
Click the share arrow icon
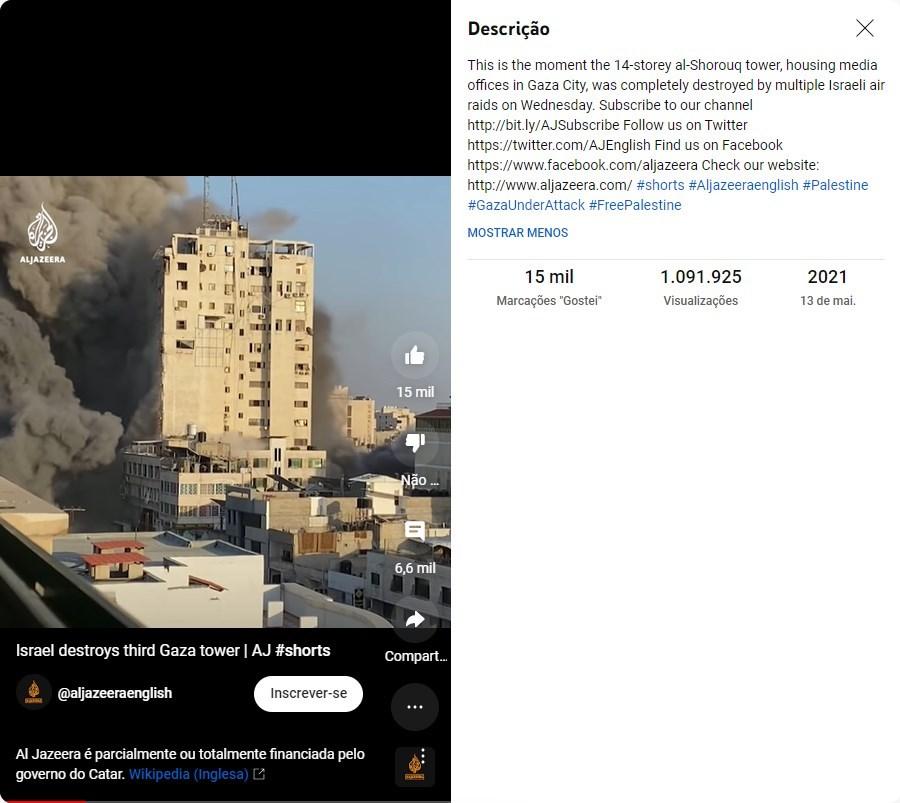[414, 619]
